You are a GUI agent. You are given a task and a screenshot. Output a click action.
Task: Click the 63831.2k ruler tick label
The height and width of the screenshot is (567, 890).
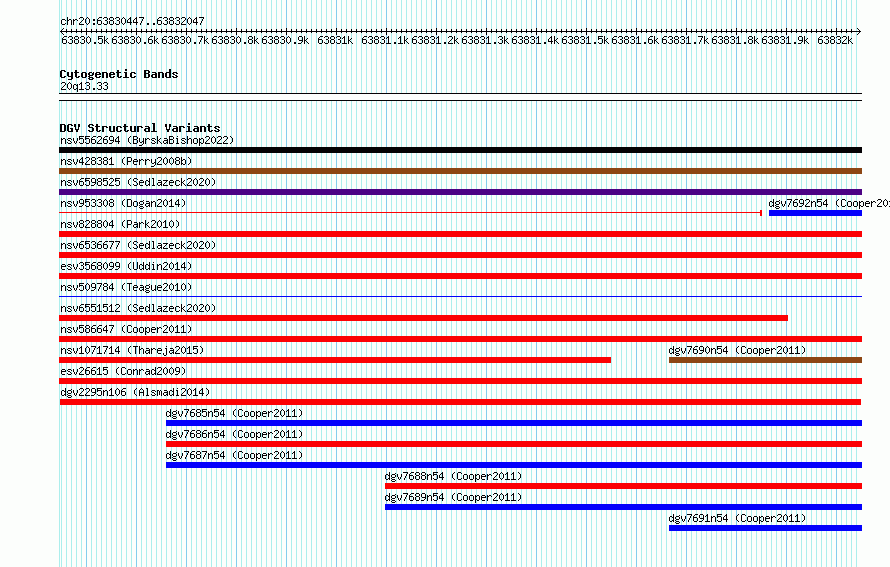click(x=435, y=40)
